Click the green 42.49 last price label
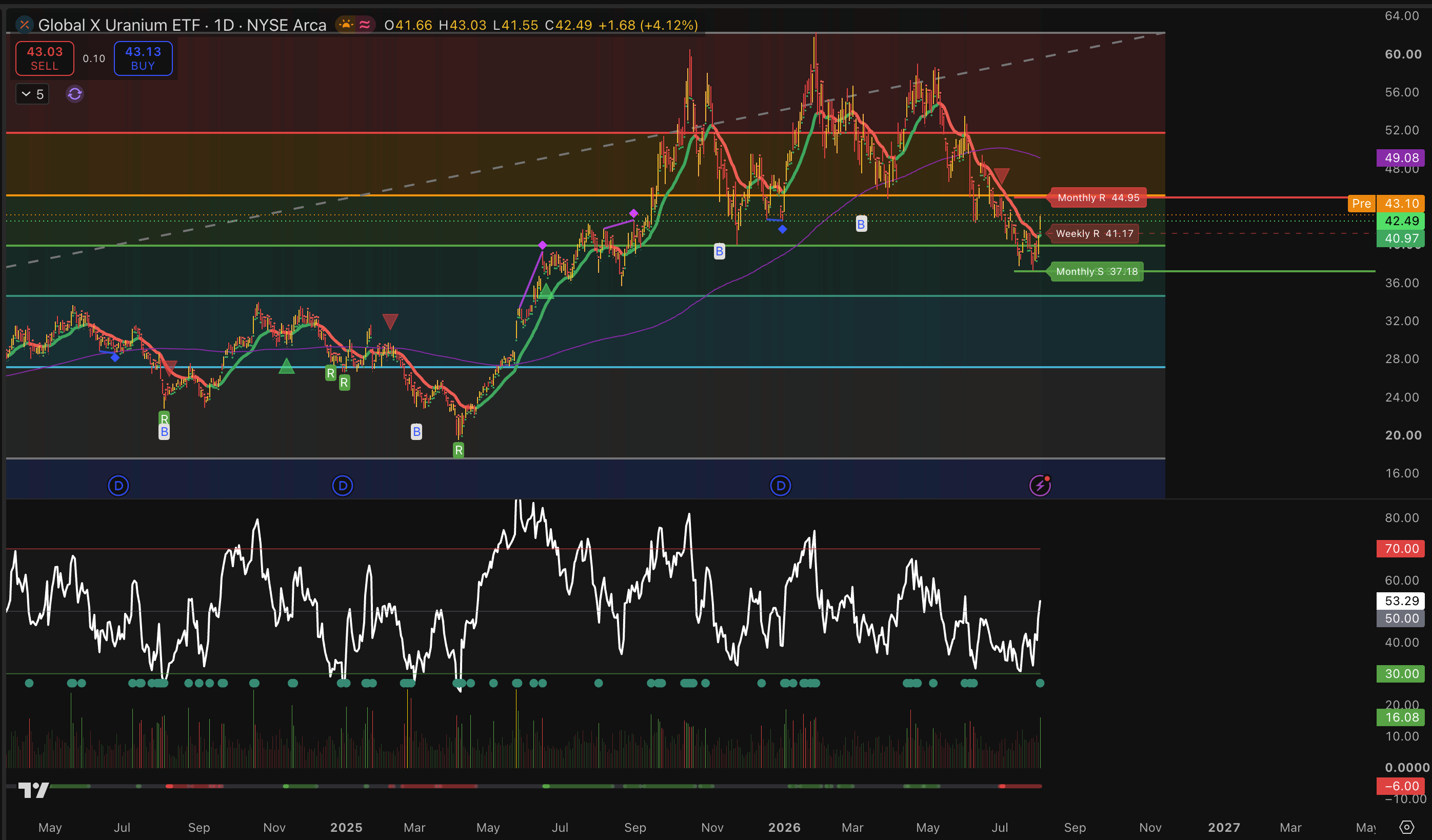This screenshot has height=840, width=1432. click(x=1401, y=221)
